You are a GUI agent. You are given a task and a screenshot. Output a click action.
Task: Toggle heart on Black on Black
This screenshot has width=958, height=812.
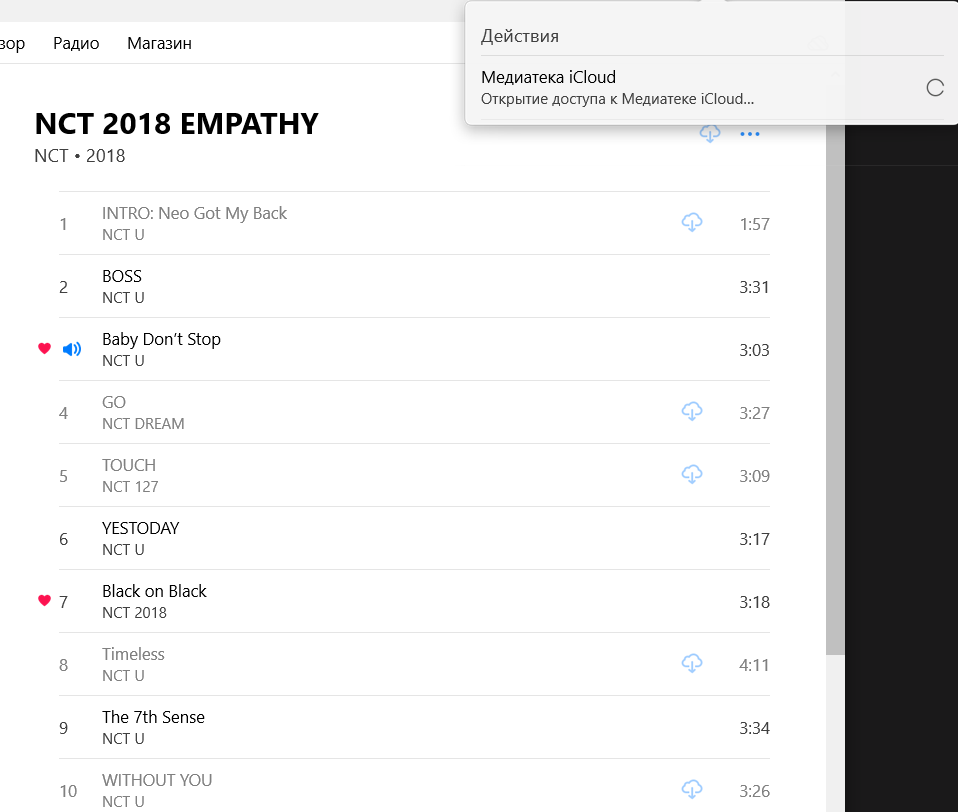pyautogui.click(x=44, y=601)
